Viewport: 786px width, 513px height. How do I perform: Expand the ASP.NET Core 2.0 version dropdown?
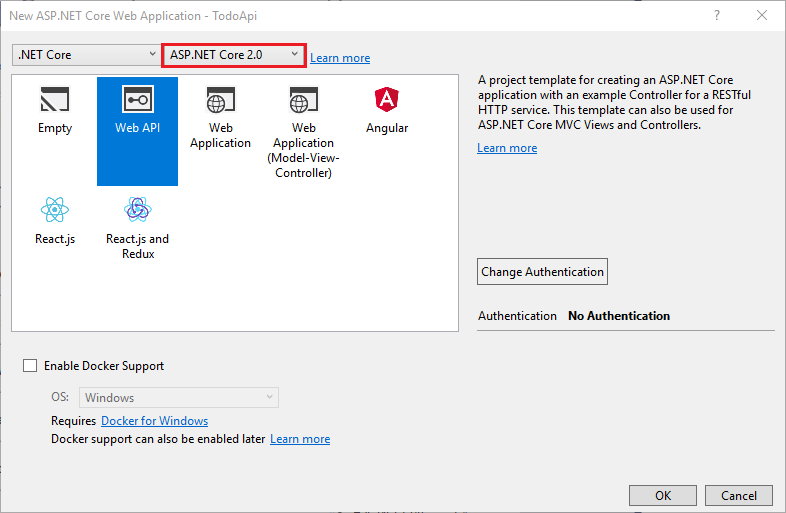tap(233, 55)
